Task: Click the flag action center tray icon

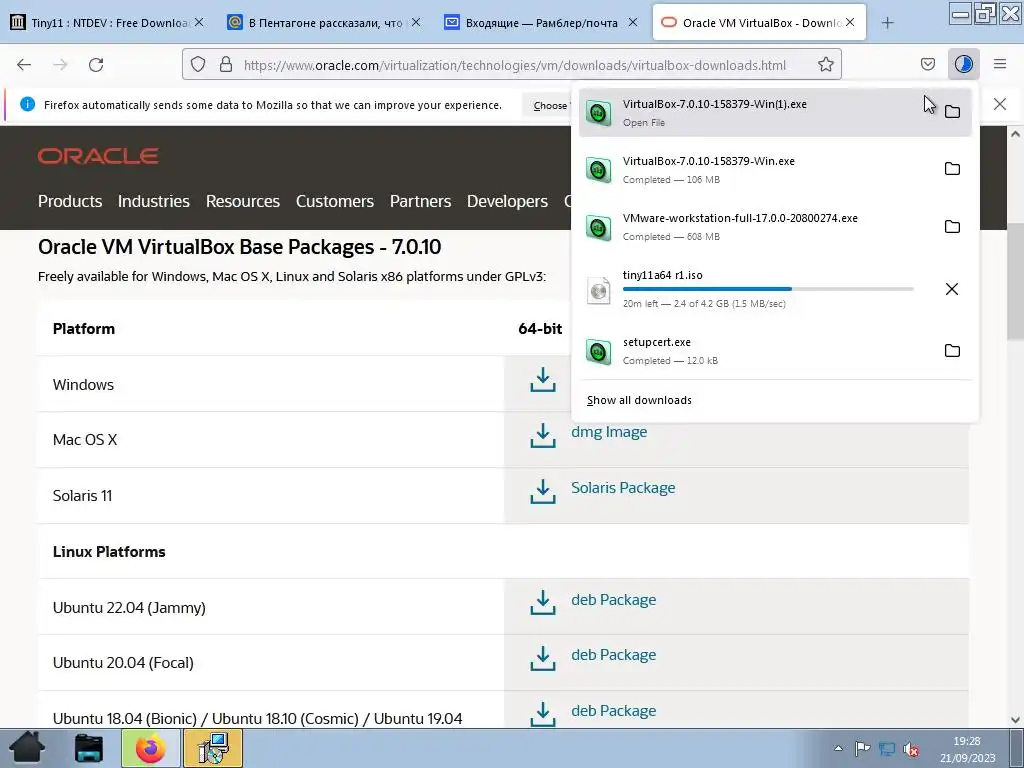Action: click(862, 748)
